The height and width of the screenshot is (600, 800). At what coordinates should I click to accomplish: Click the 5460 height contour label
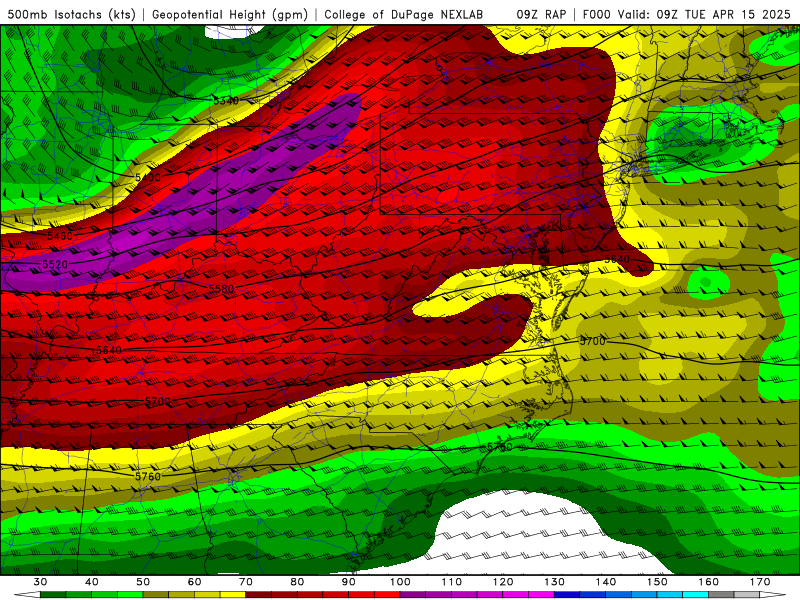coord(60,236)
